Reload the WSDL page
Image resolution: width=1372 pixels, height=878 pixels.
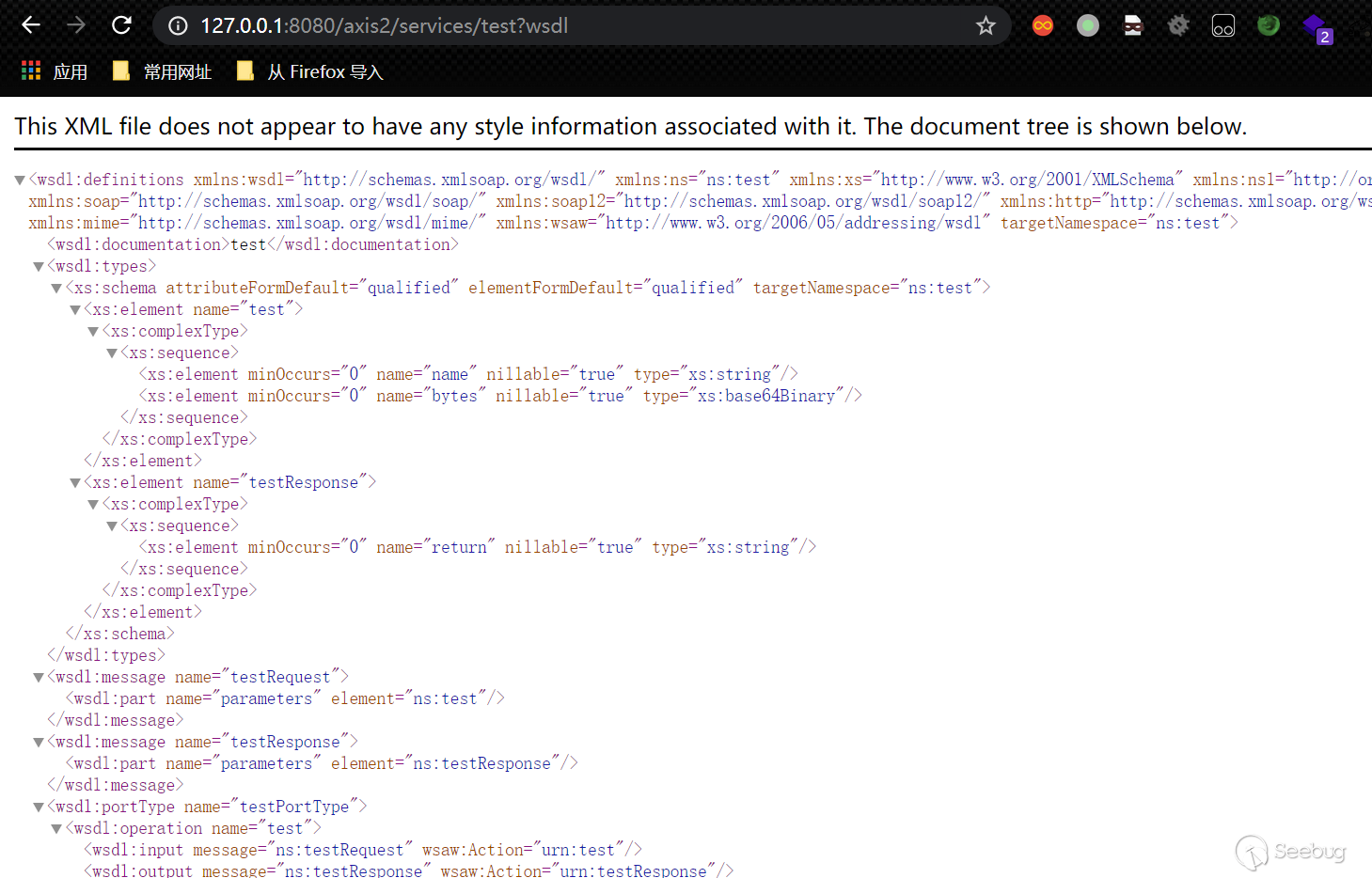click(121, 25)
